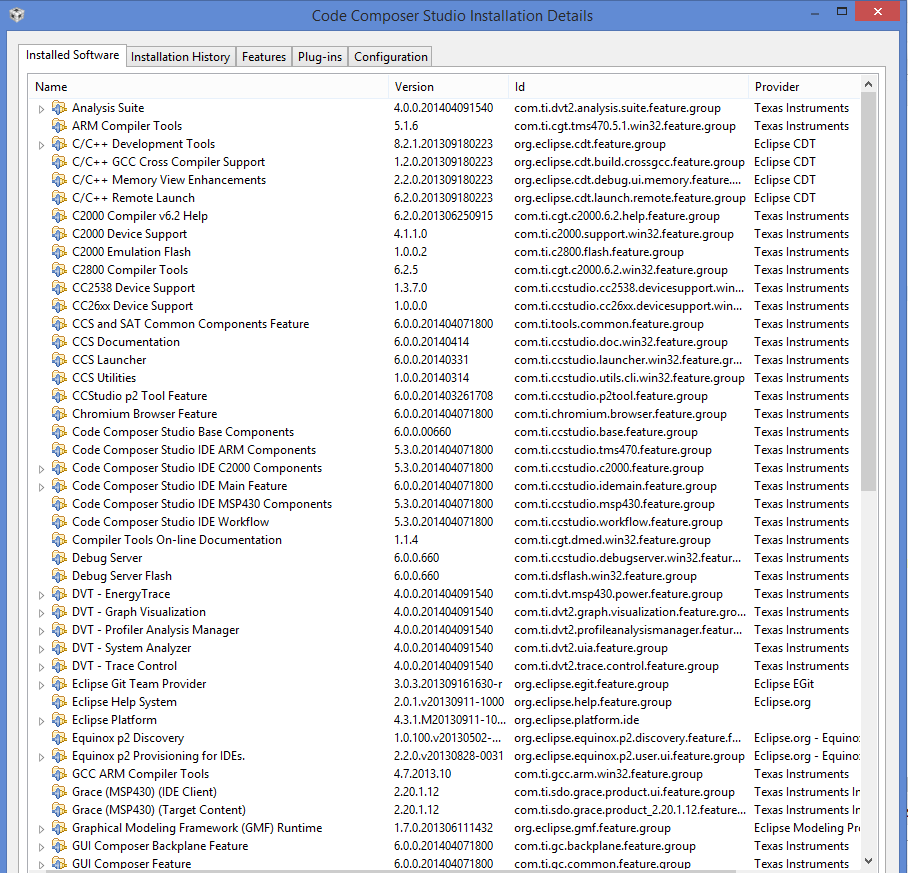Click the Eclipse Git Team Provider icon
Image resolution: width=908 pixels, height=873 pixels.
(x=59, y=684)
